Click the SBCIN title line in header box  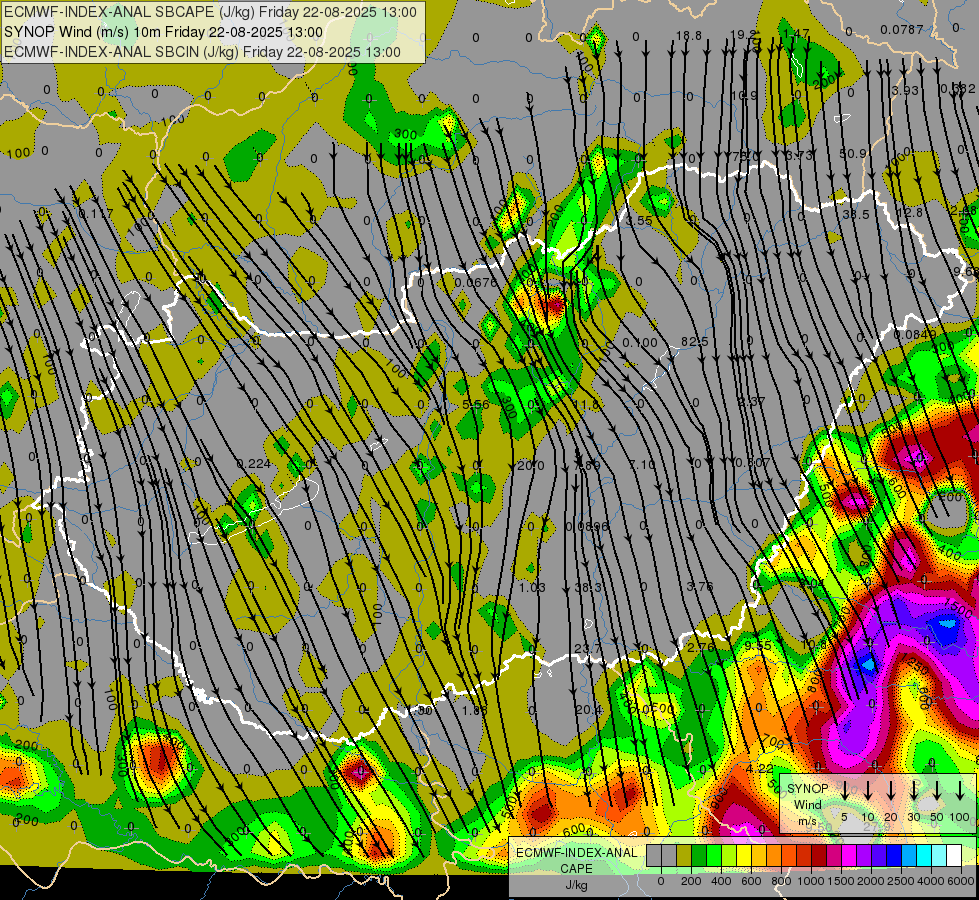tap(202, 52)
